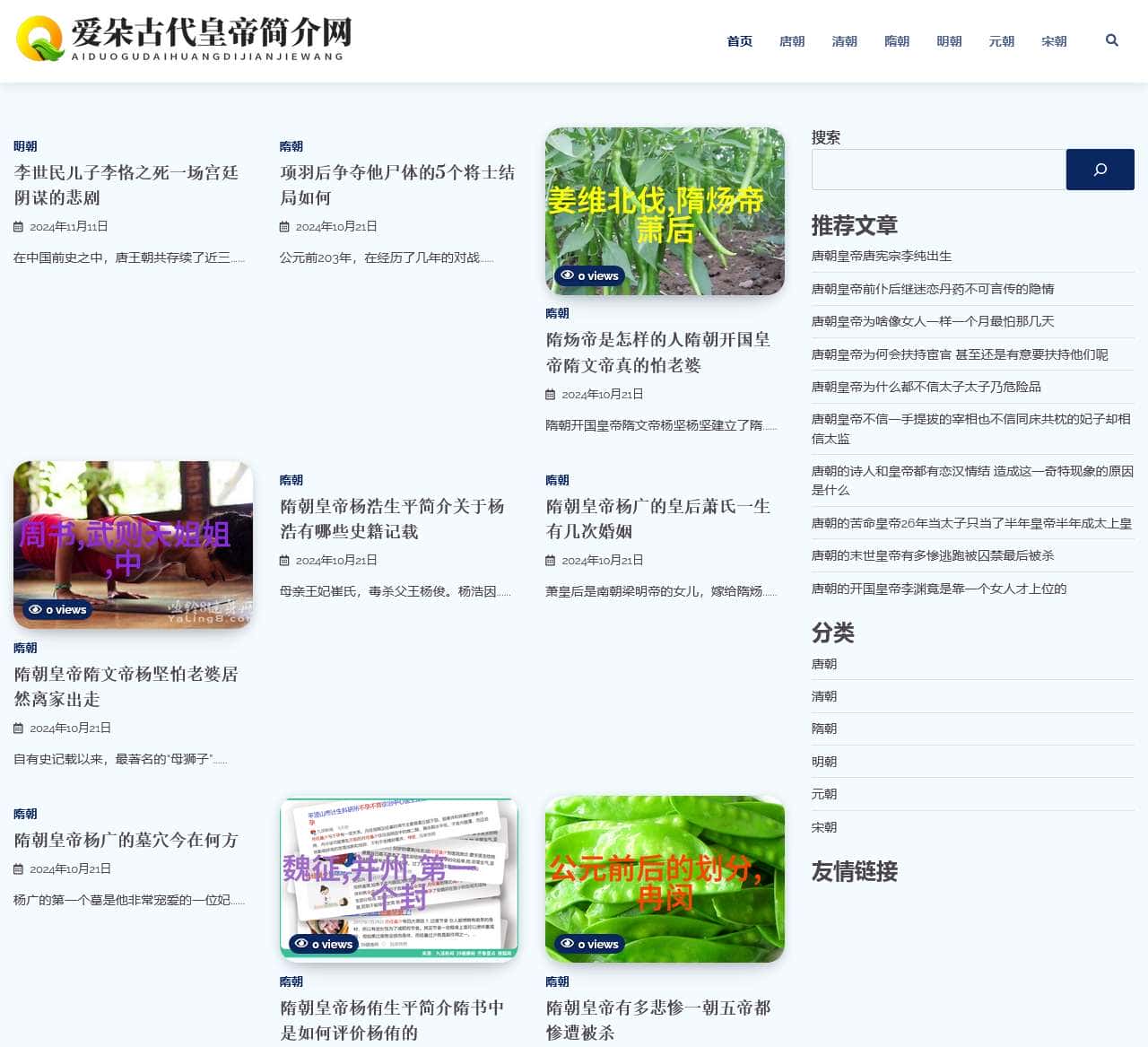Open the article 李世民儿子李恪之死一场宫廷阴谋的悲剧
Viewport: 1148px width, 1047px height.
[126, 185]
